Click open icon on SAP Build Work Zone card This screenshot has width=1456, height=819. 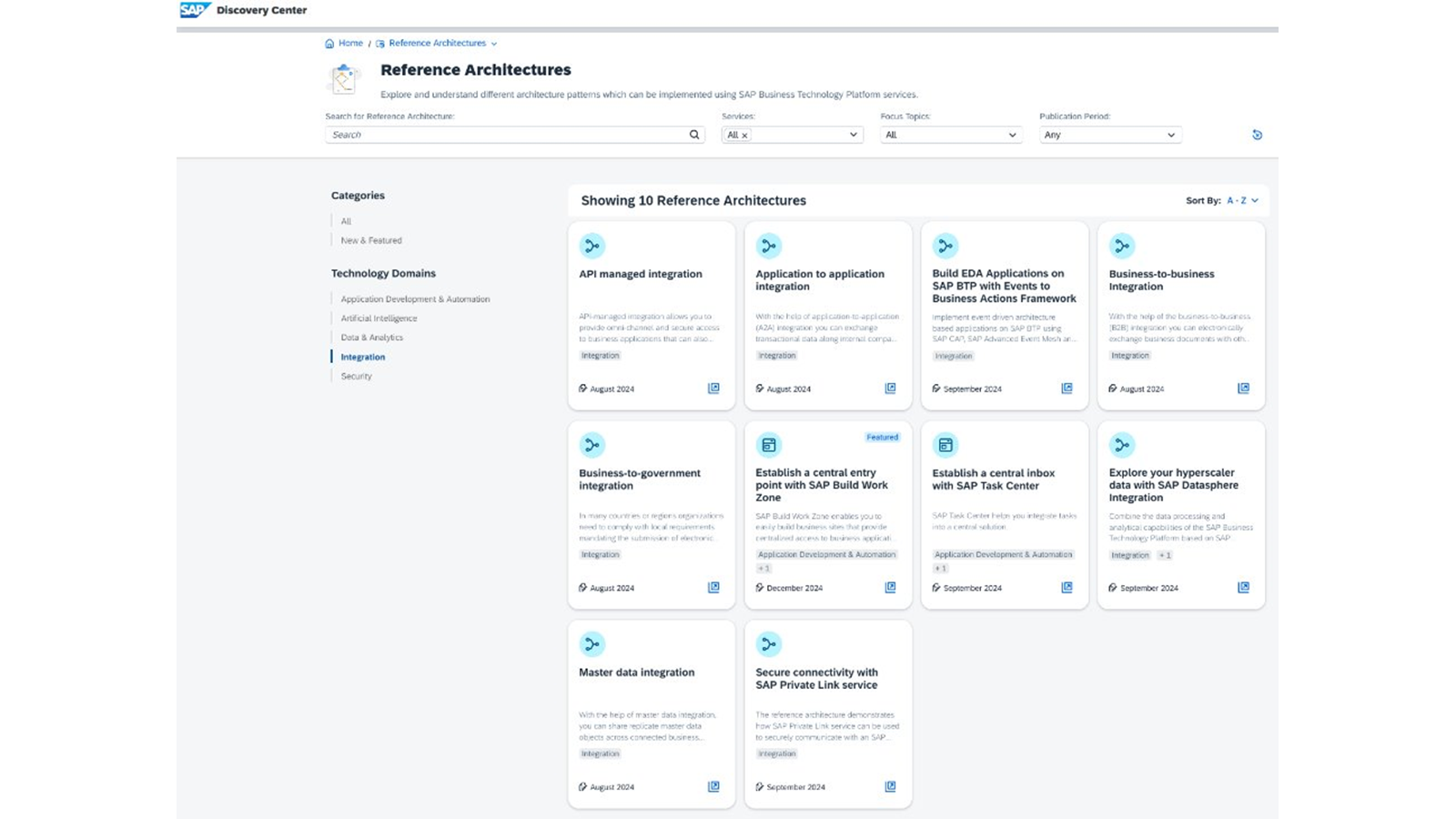tap(890, 588)
